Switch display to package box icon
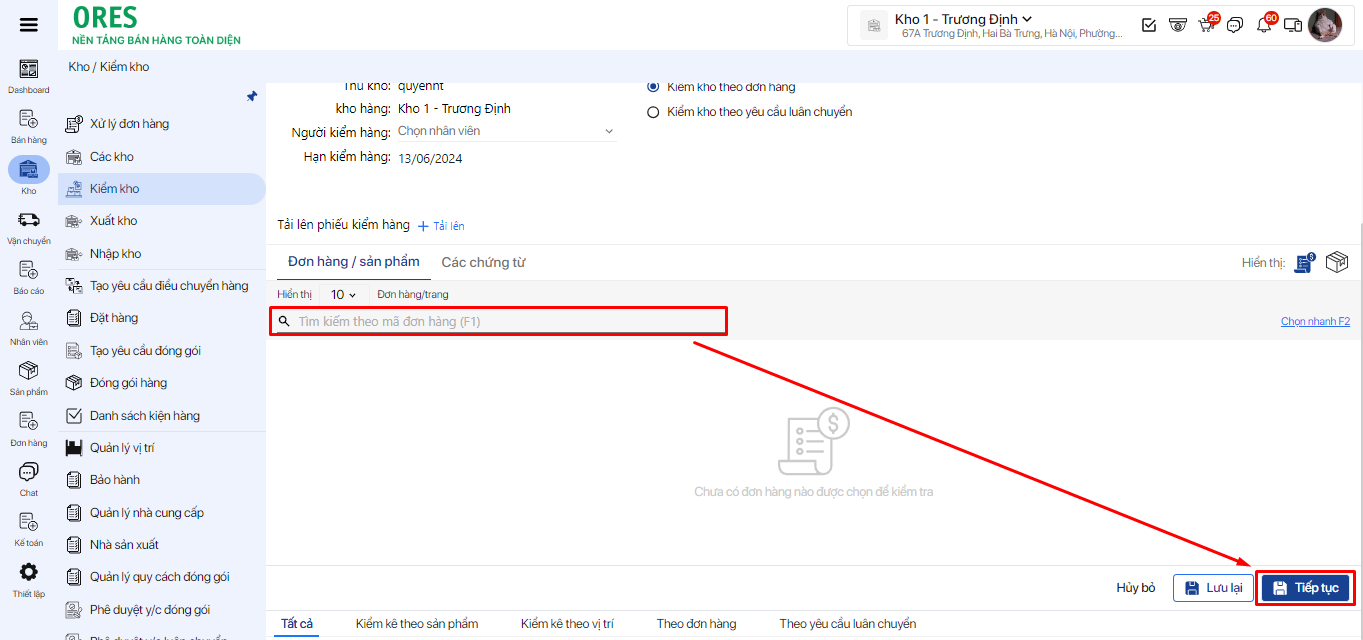1363x640 pixels. click(x=1337, y=262)
